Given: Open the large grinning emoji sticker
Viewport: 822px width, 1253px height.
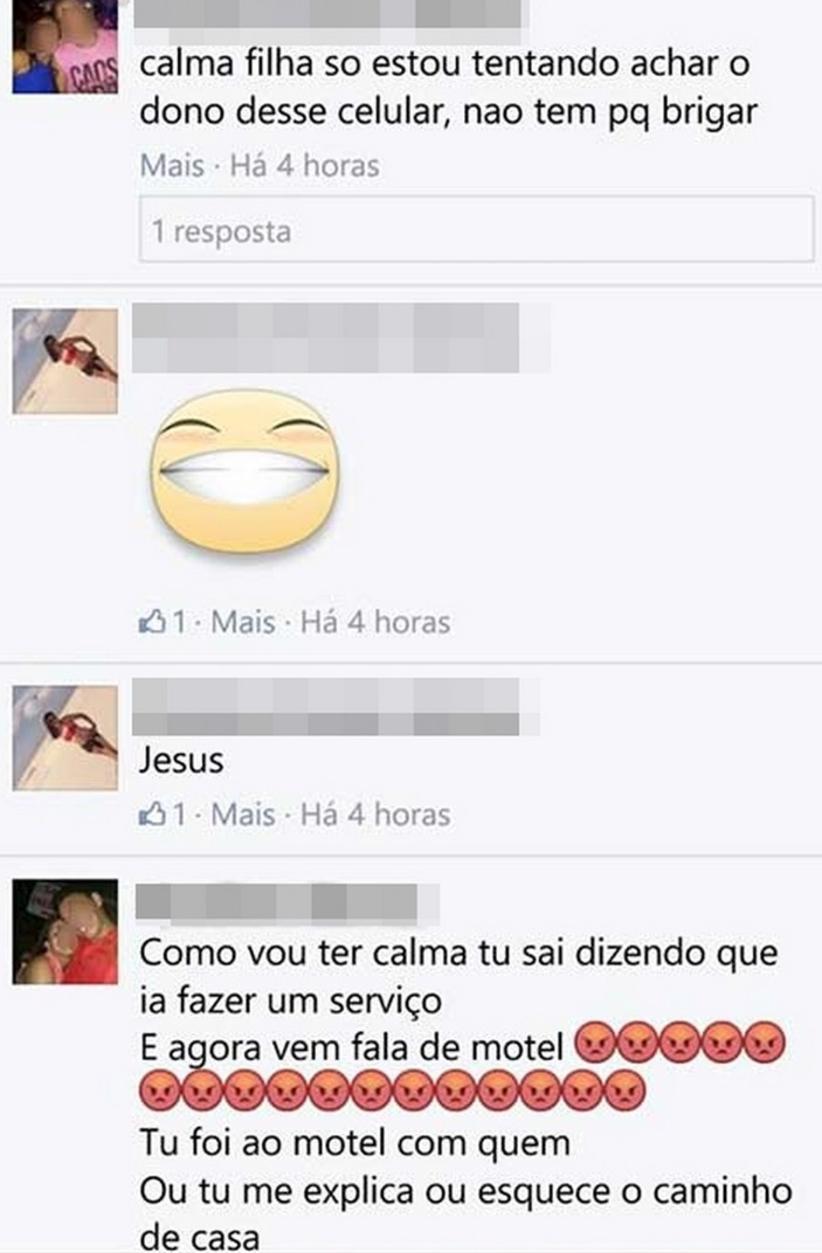Looking at the screenshot, I should (244, 471).
